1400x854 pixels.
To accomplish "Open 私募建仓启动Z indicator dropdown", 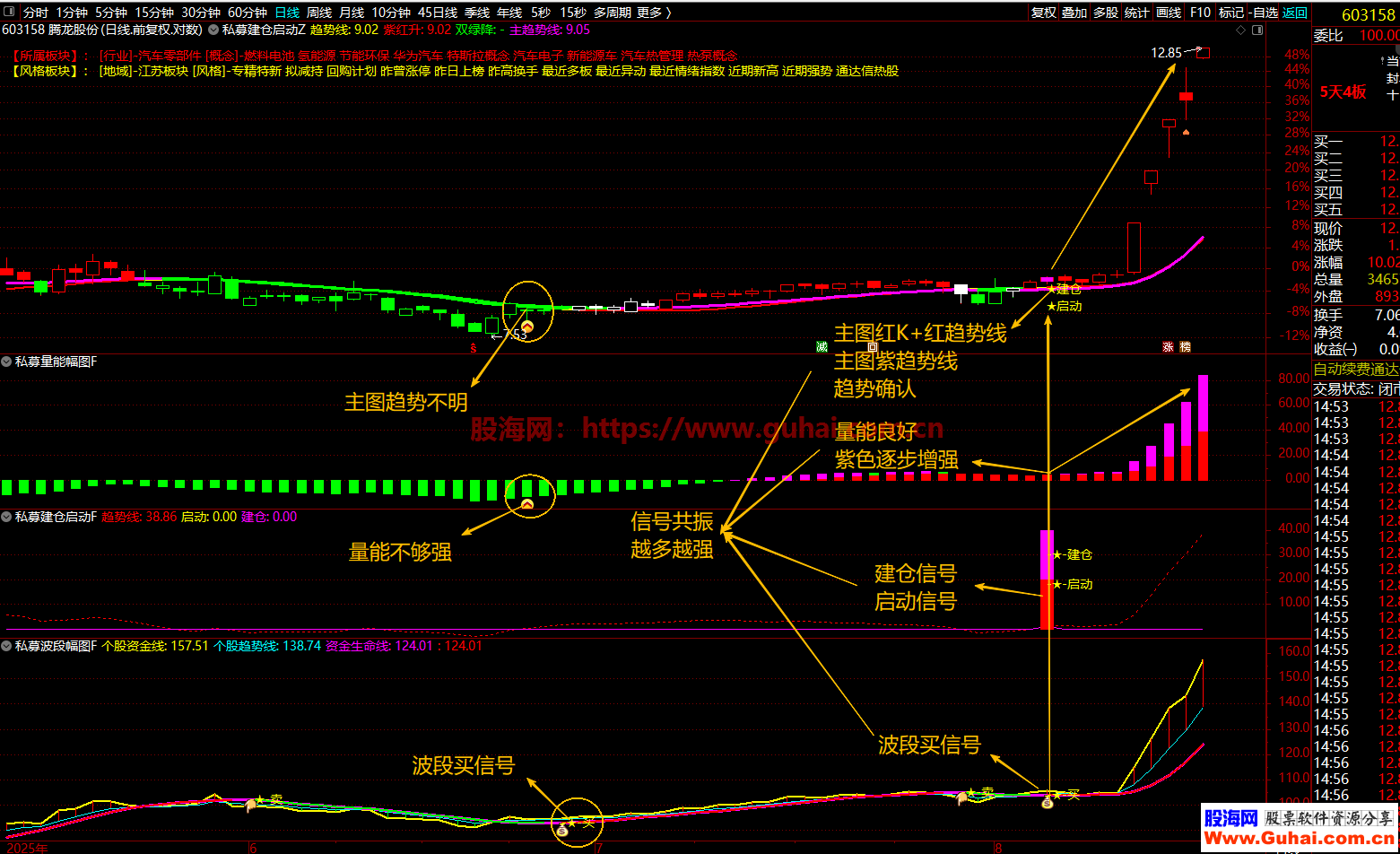I will 213,30.
